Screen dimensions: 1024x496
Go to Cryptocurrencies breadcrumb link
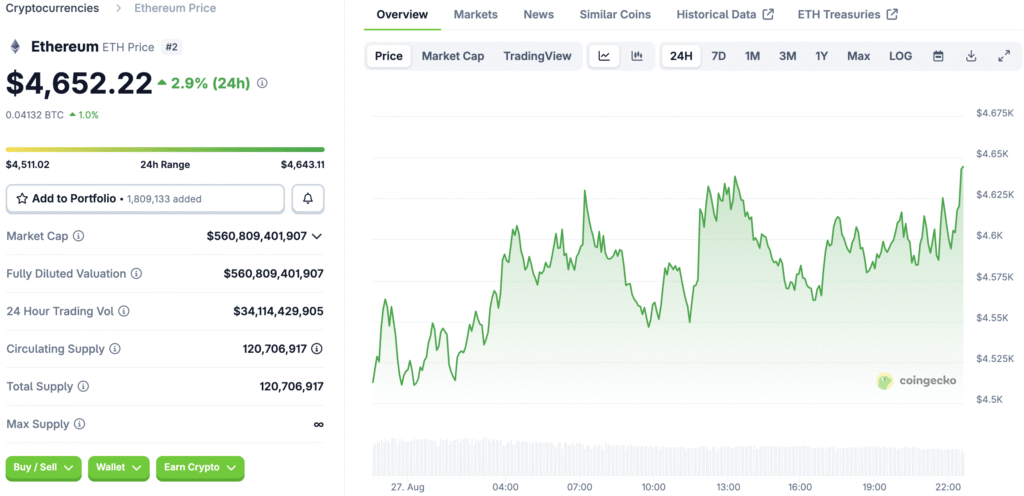pos(52,8)
